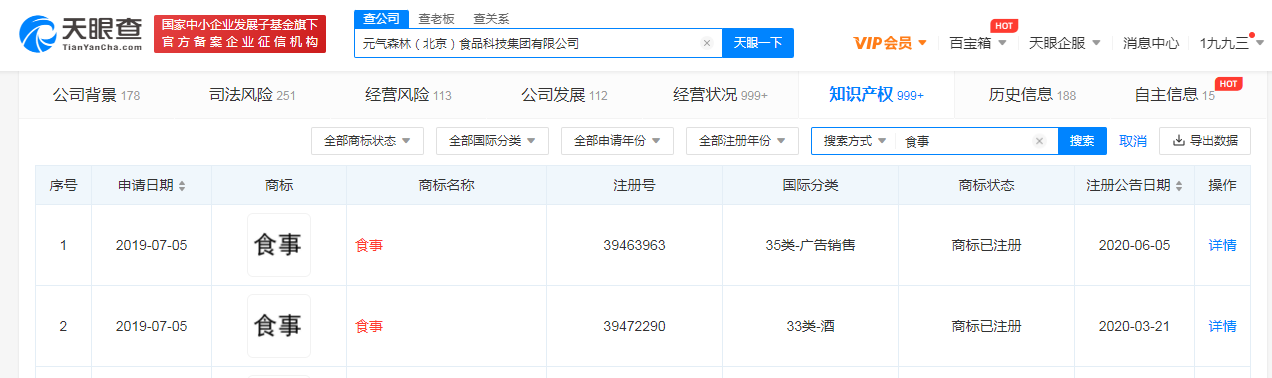Screen dimensions: 1272x378
Task: Open the 公司发展 tab
Action: 564,95
